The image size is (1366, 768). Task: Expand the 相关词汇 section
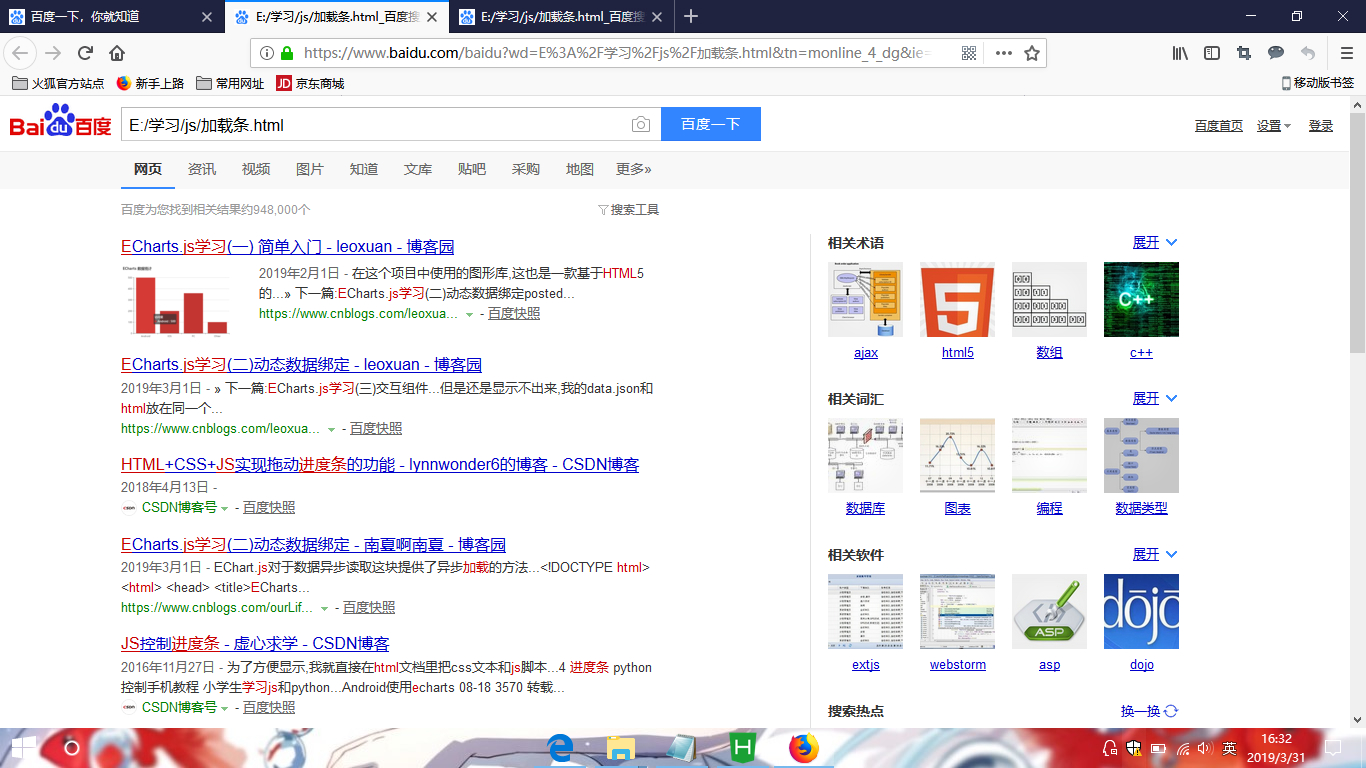tap(1155, 398)
